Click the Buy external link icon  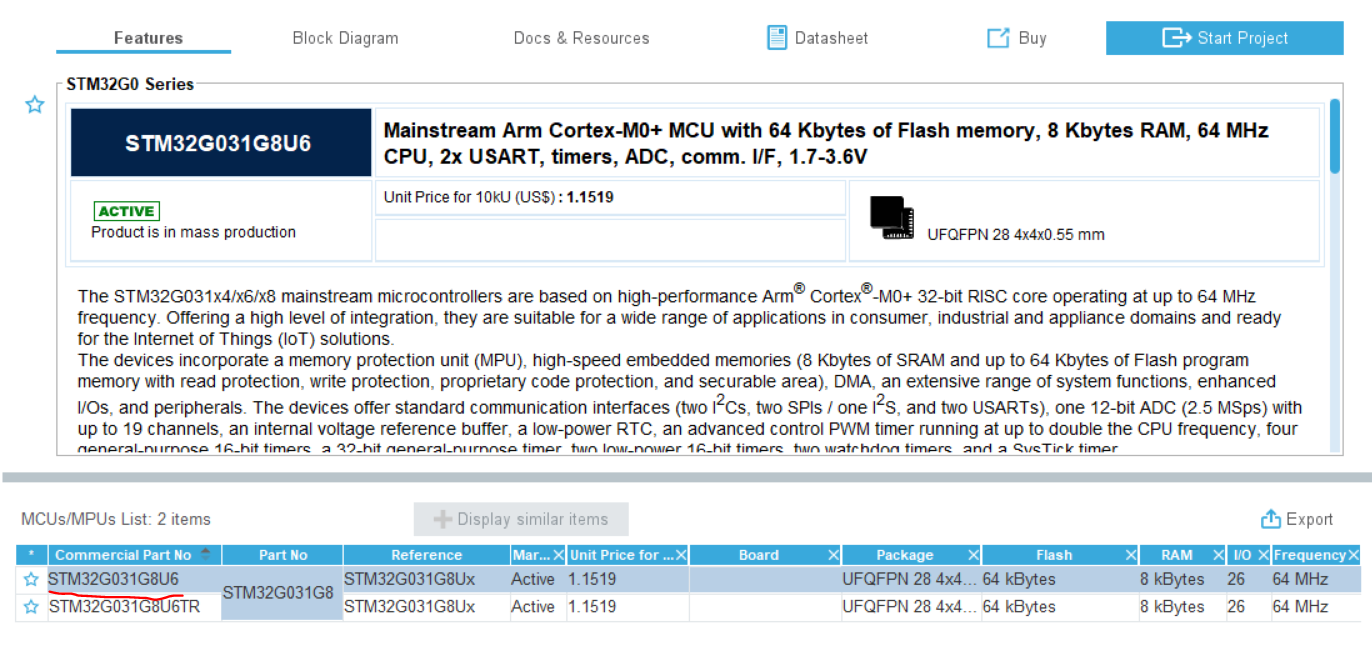click(x=998, y=38)
